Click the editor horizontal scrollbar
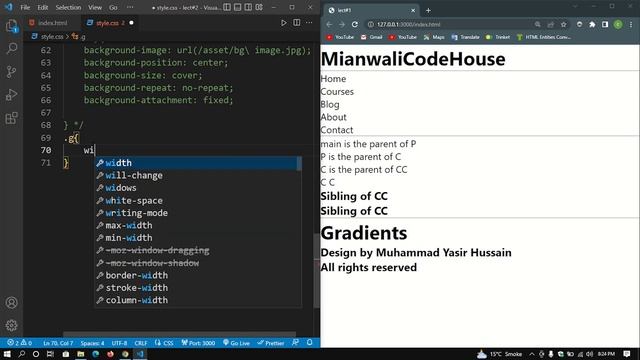 coord(180,334)
